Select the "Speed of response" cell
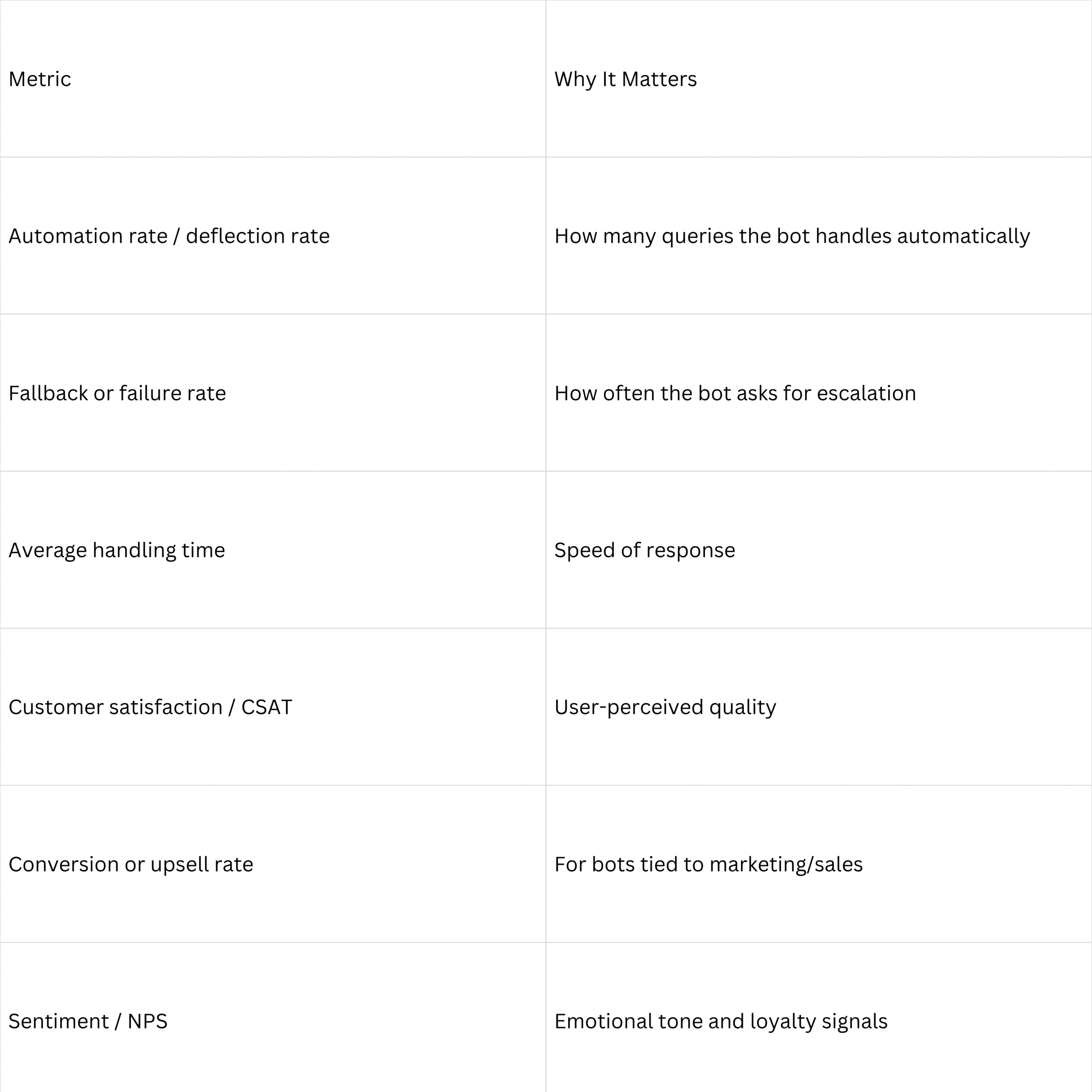 [x=645, y=550]
